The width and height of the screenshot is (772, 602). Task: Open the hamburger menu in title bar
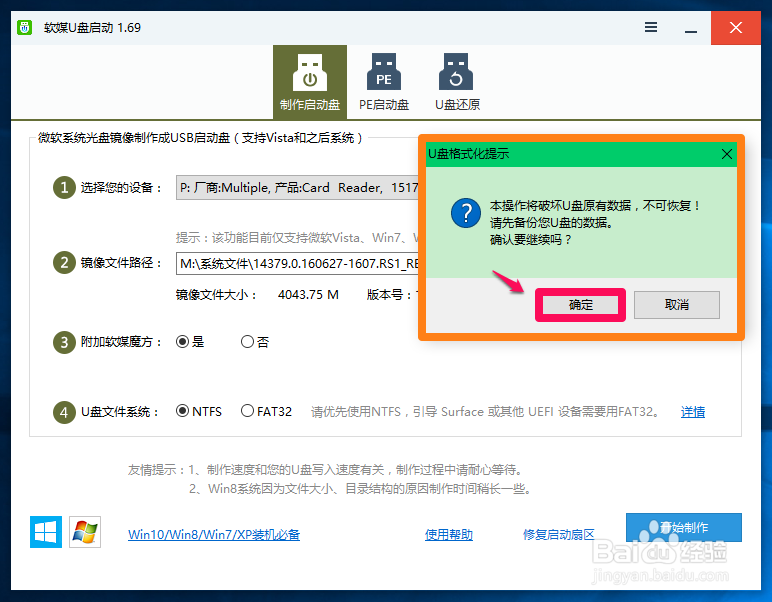click(x=651, y=27)
